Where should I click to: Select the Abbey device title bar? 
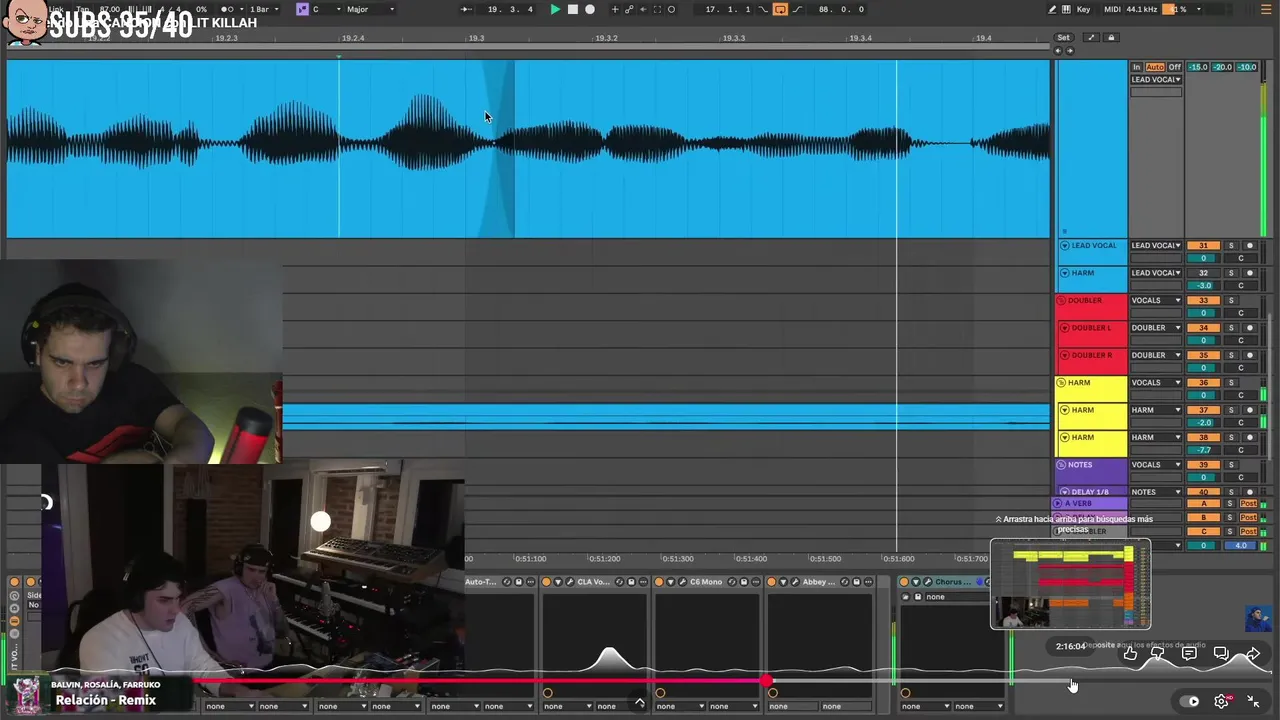coord(819,582)
